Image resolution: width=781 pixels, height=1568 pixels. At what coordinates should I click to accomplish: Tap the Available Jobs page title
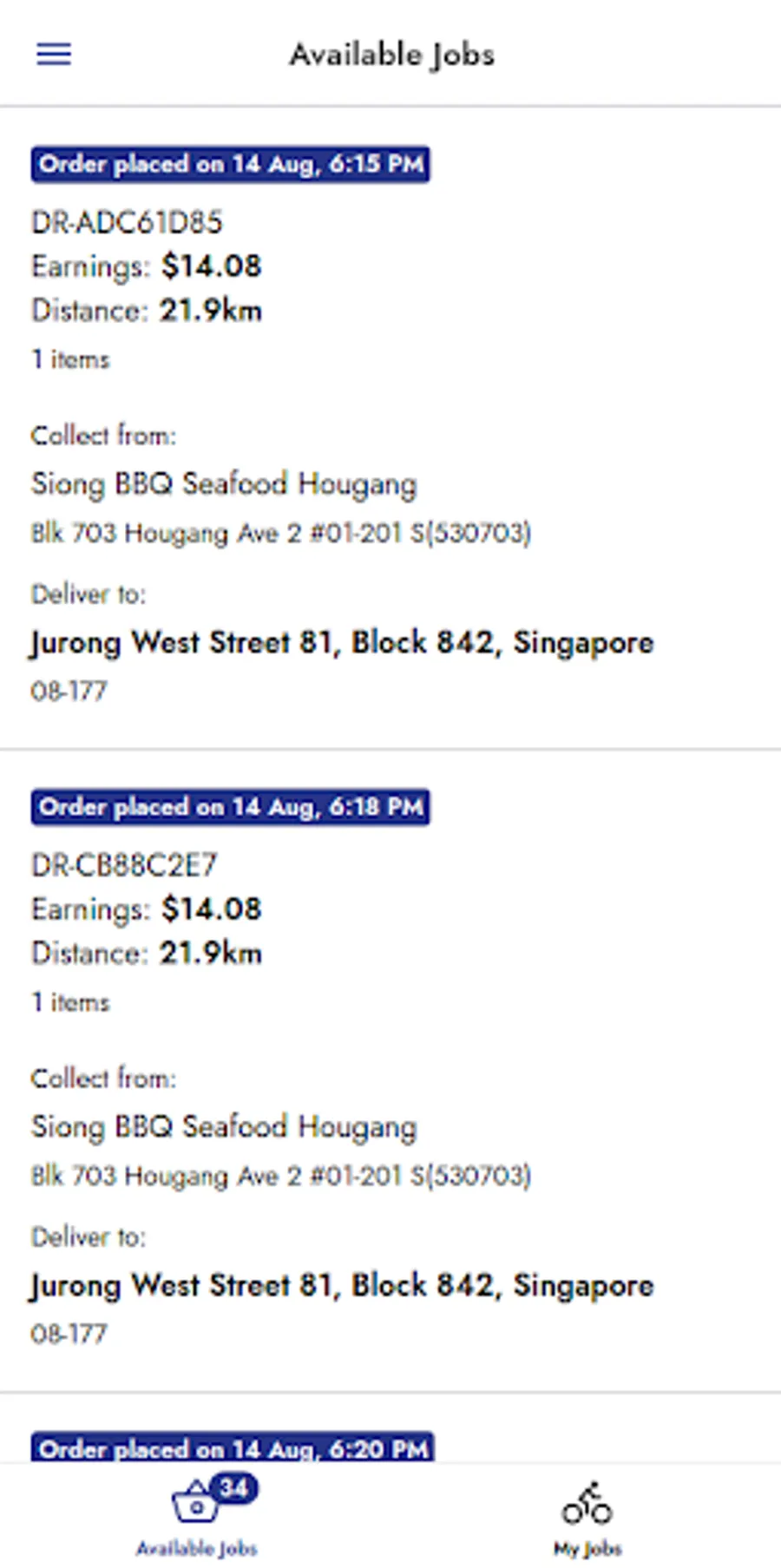pos(392,55)
